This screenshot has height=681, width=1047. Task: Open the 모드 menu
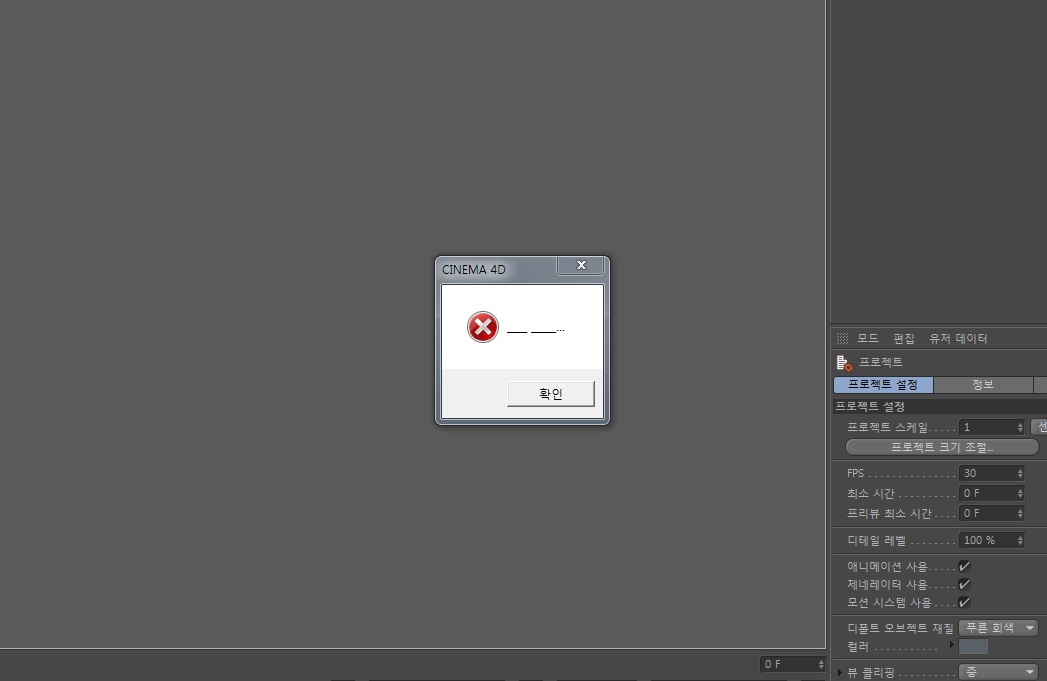867,338
